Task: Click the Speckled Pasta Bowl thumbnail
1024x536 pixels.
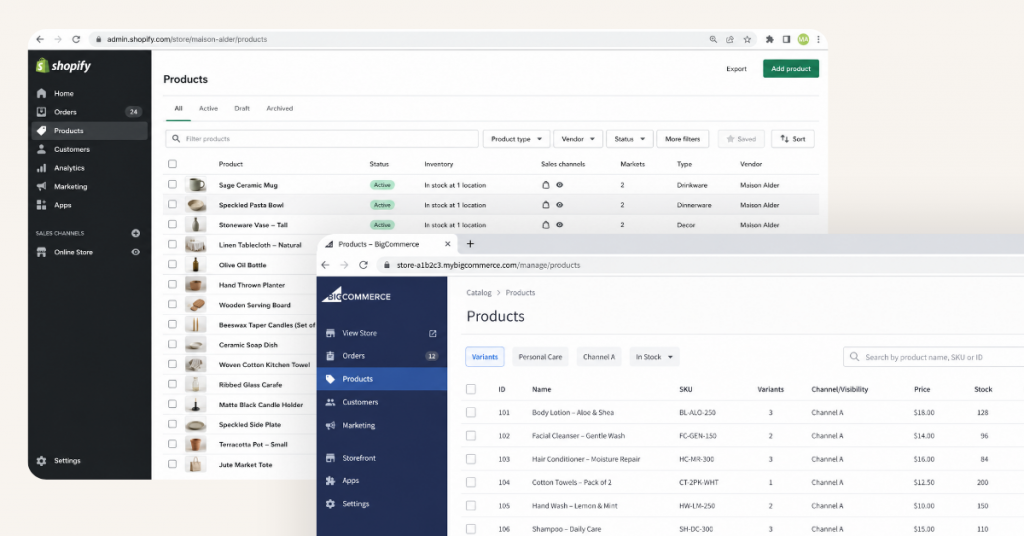Action: 197,205
